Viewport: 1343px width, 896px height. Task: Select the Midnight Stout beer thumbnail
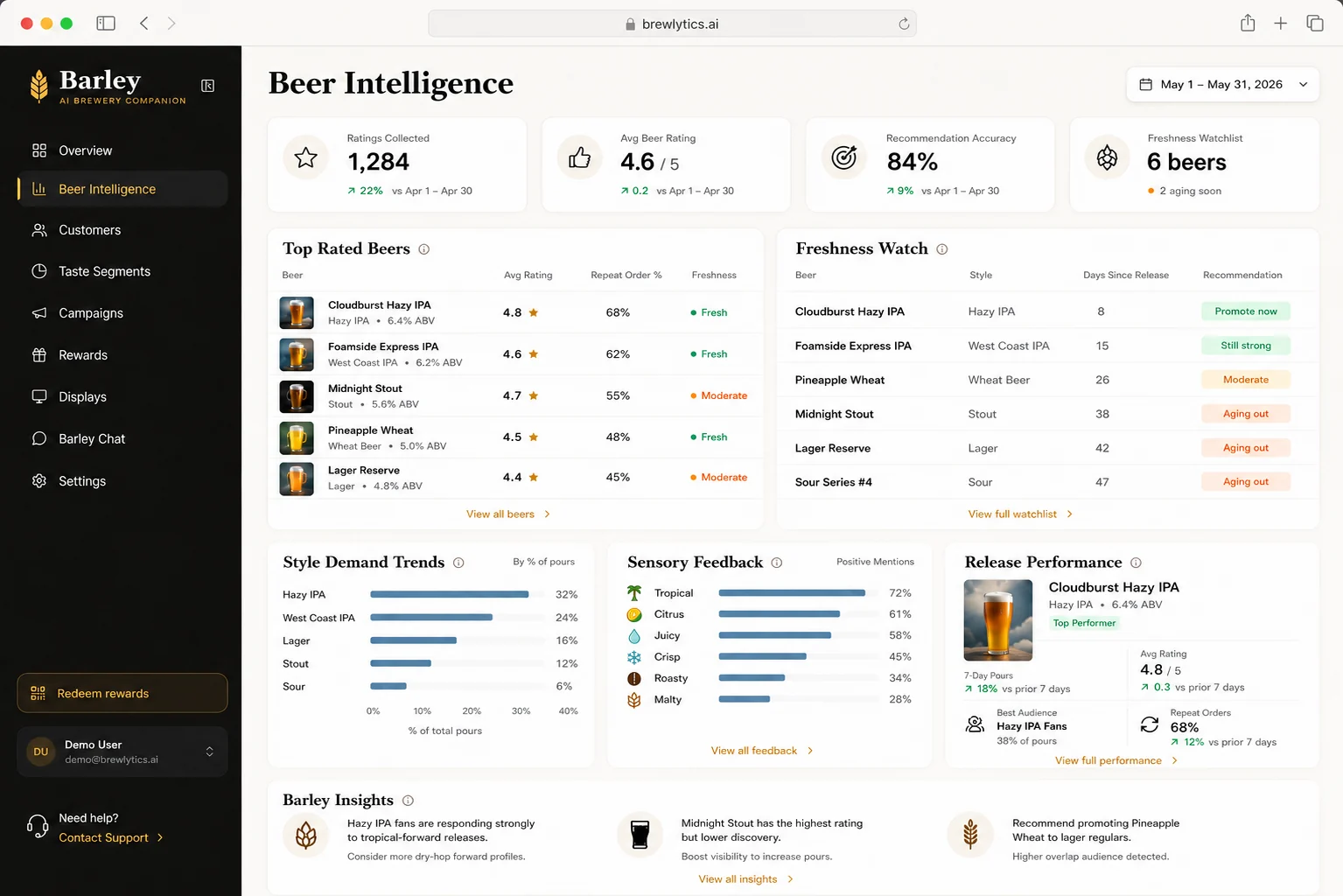point(297,396)
